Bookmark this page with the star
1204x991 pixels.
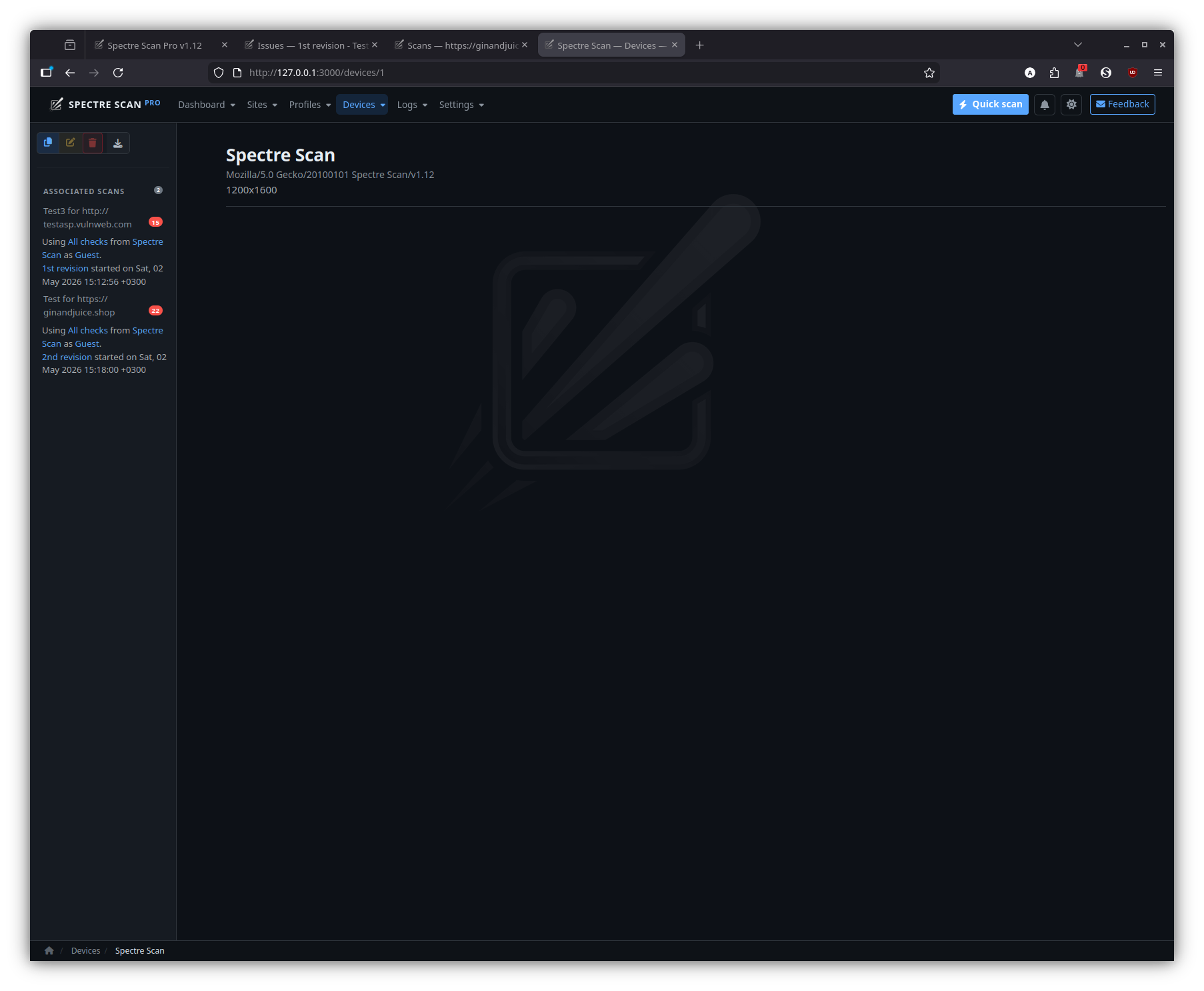pos(929,73)
